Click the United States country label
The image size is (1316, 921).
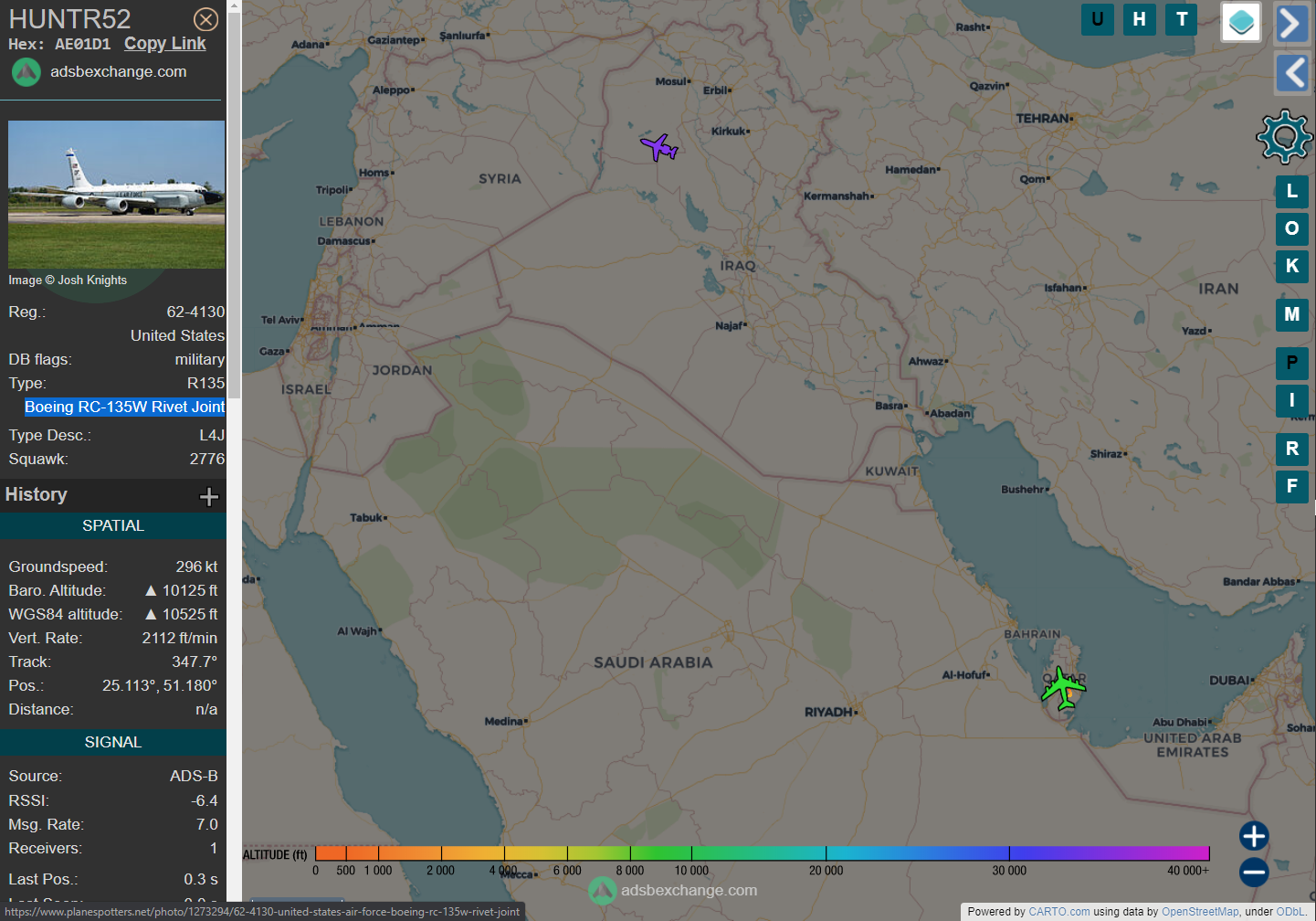(x=177, y=335)
